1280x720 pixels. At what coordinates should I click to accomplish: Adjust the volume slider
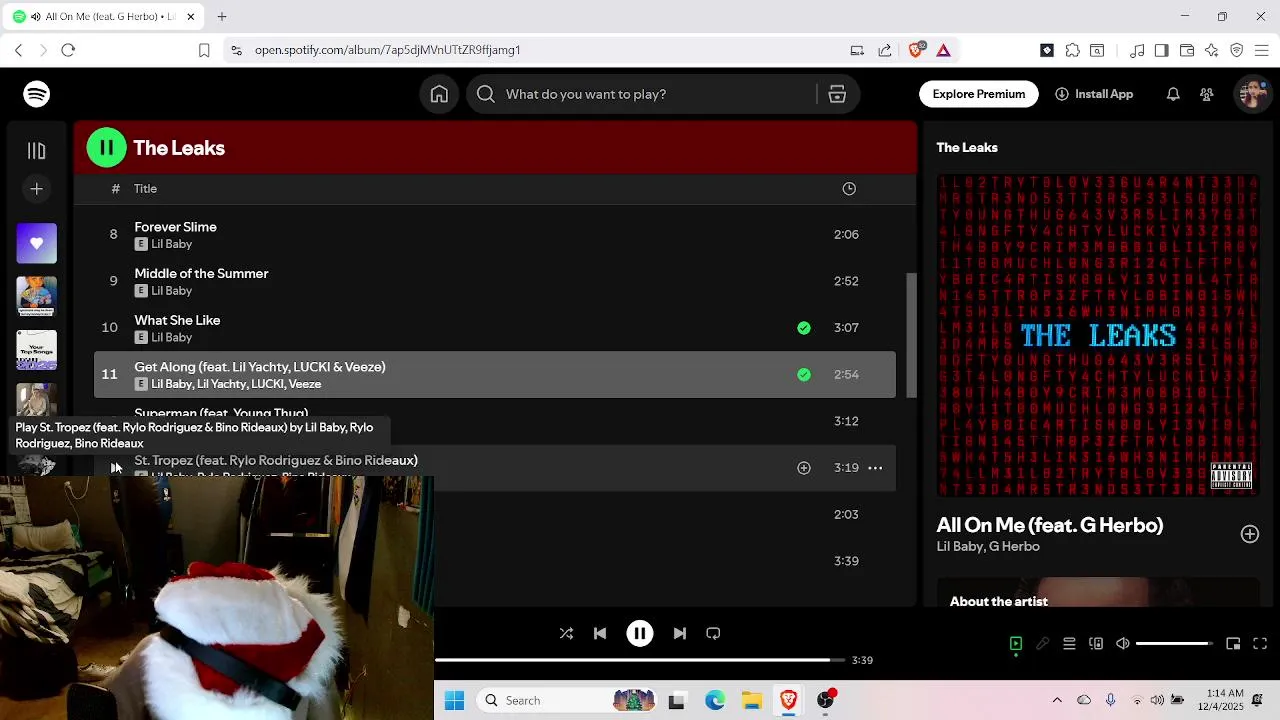click(x=1174, y=644)
